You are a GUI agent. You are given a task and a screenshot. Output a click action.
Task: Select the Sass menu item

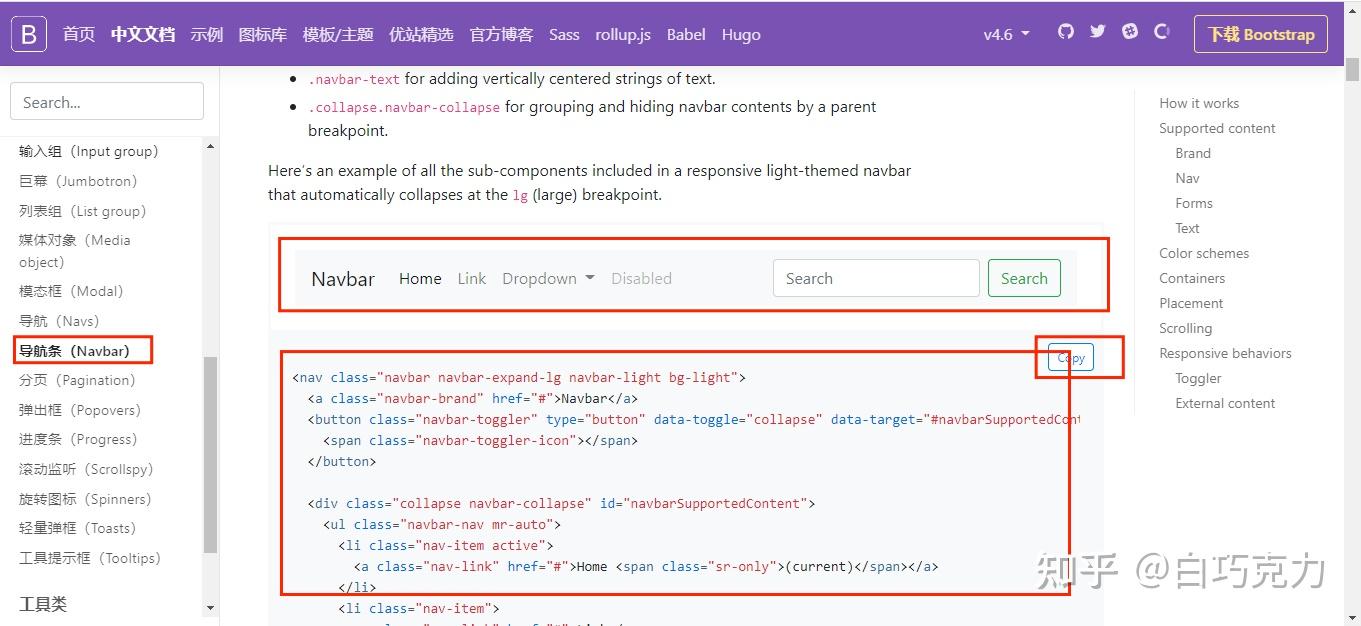coord(563,33)
